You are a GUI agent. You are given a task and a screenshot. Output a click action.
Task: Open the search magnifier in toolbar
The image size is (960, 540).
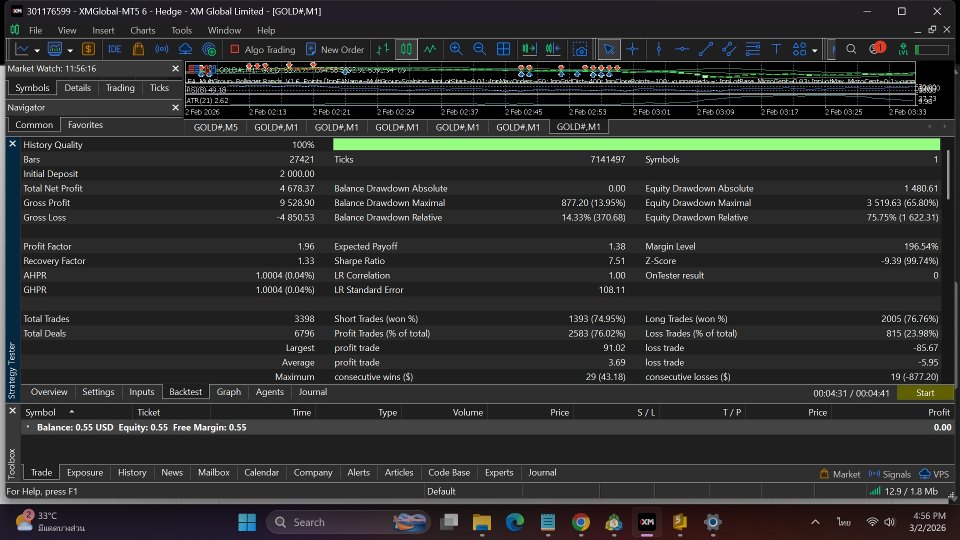(851, 49)
